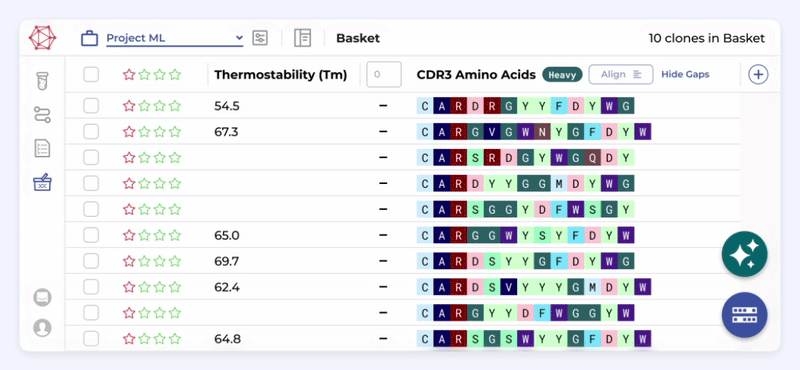The width and height of the screenshot is (800, 370).
Task: Click Thermostability (Tm) column header
Action: point(281,75)
